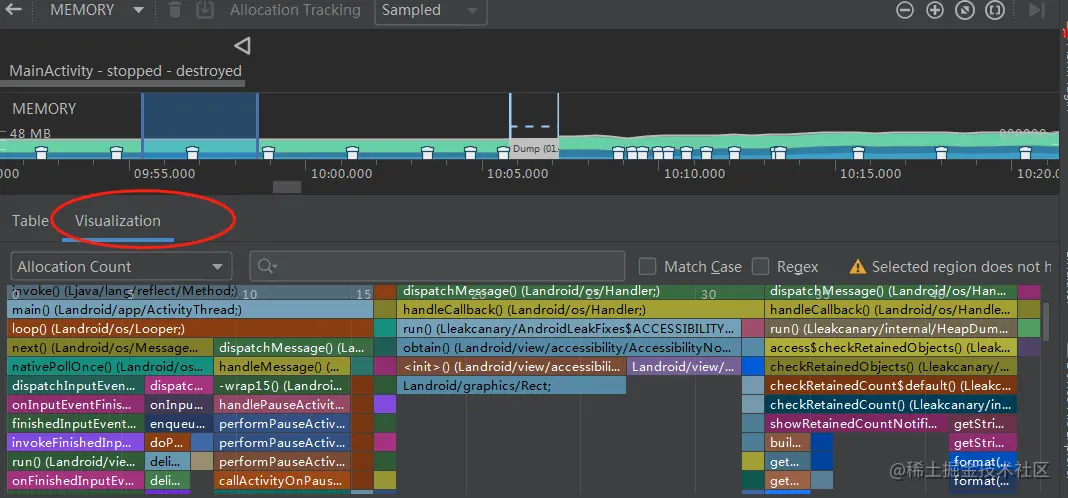Click the magnifier icon in the search box
The image size is (1068, 498).
pyautogui.click(x=266, y=266)
